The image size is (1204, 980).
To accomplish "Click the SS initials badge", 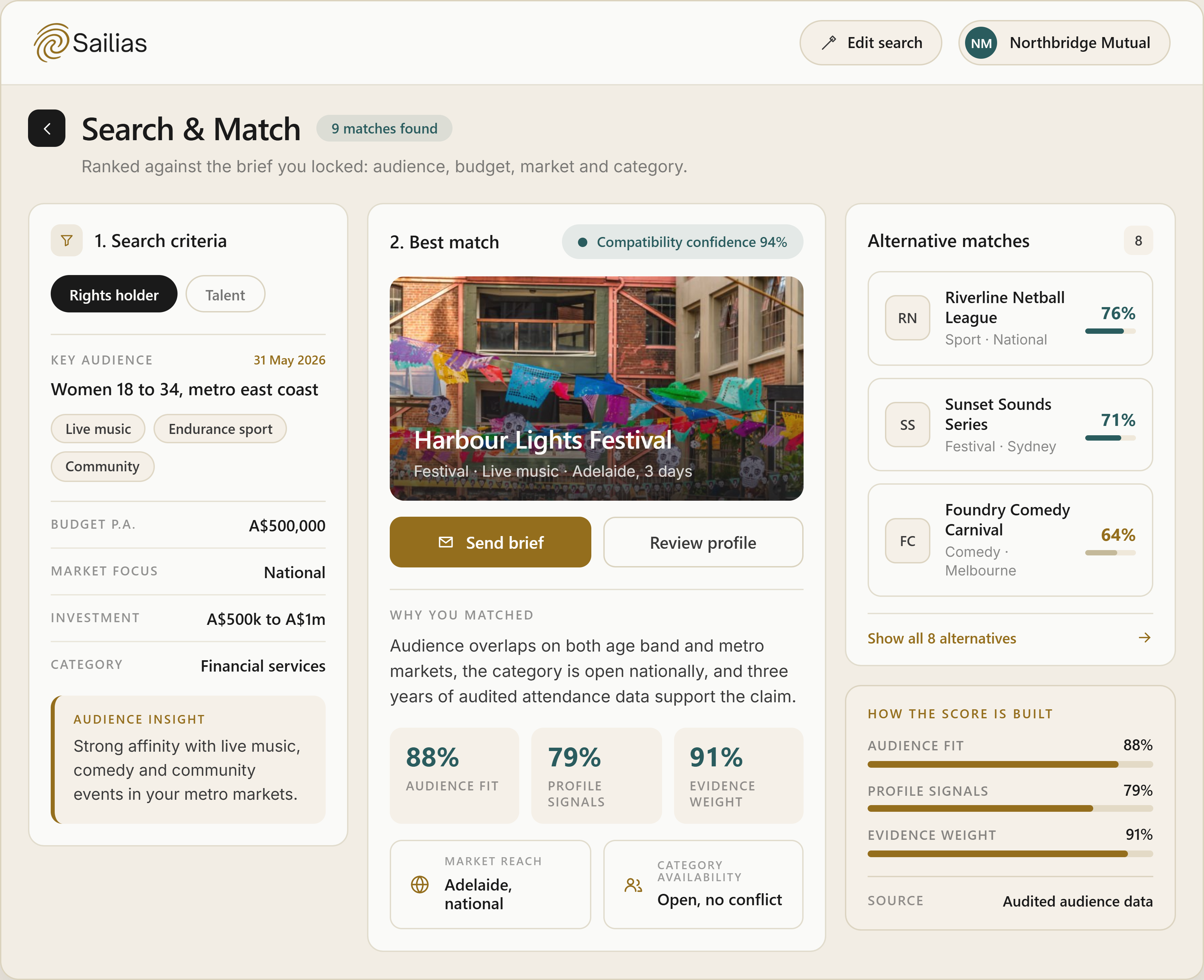I will (x=907, y=425).
